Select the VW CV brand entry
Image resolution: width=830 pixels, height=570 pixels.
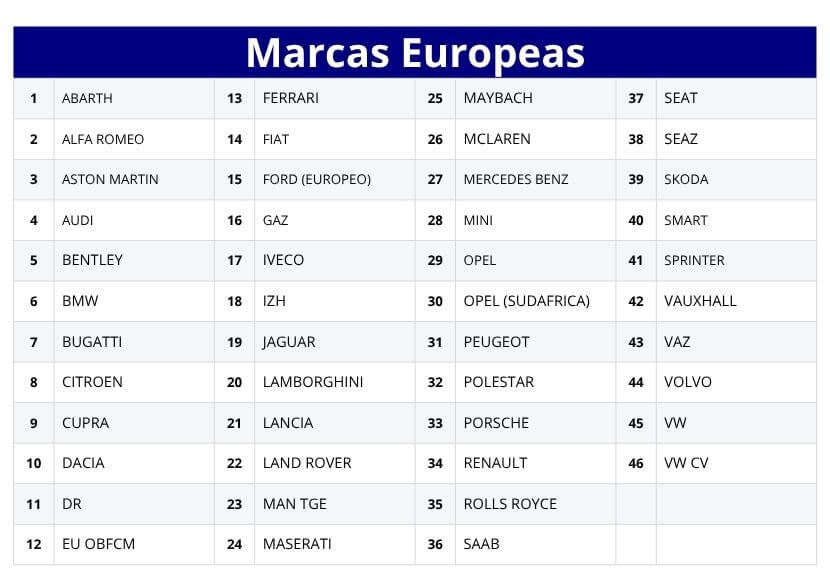pos(736,463)
